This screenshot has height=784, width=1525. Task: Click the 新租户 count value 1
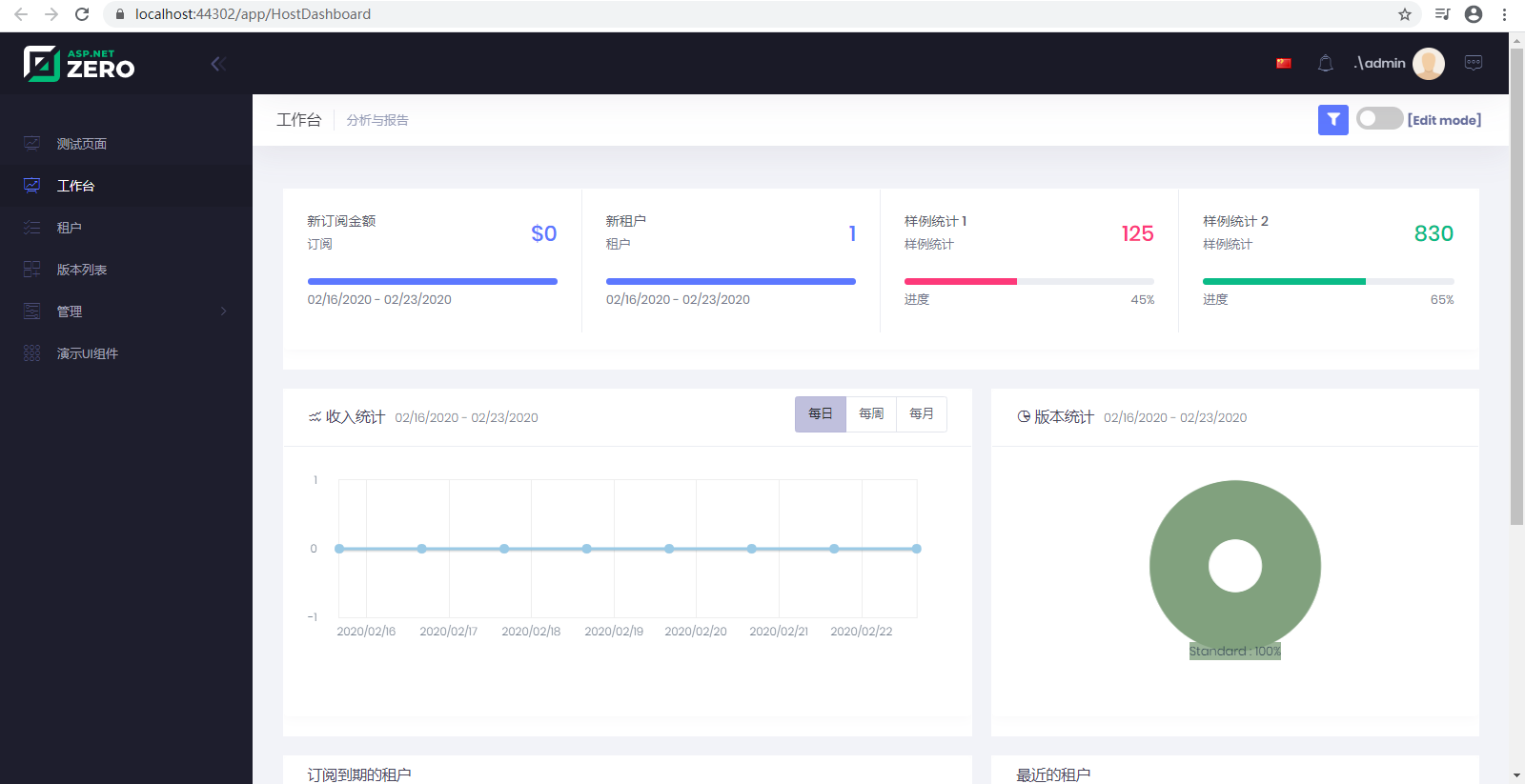point(852,233)
